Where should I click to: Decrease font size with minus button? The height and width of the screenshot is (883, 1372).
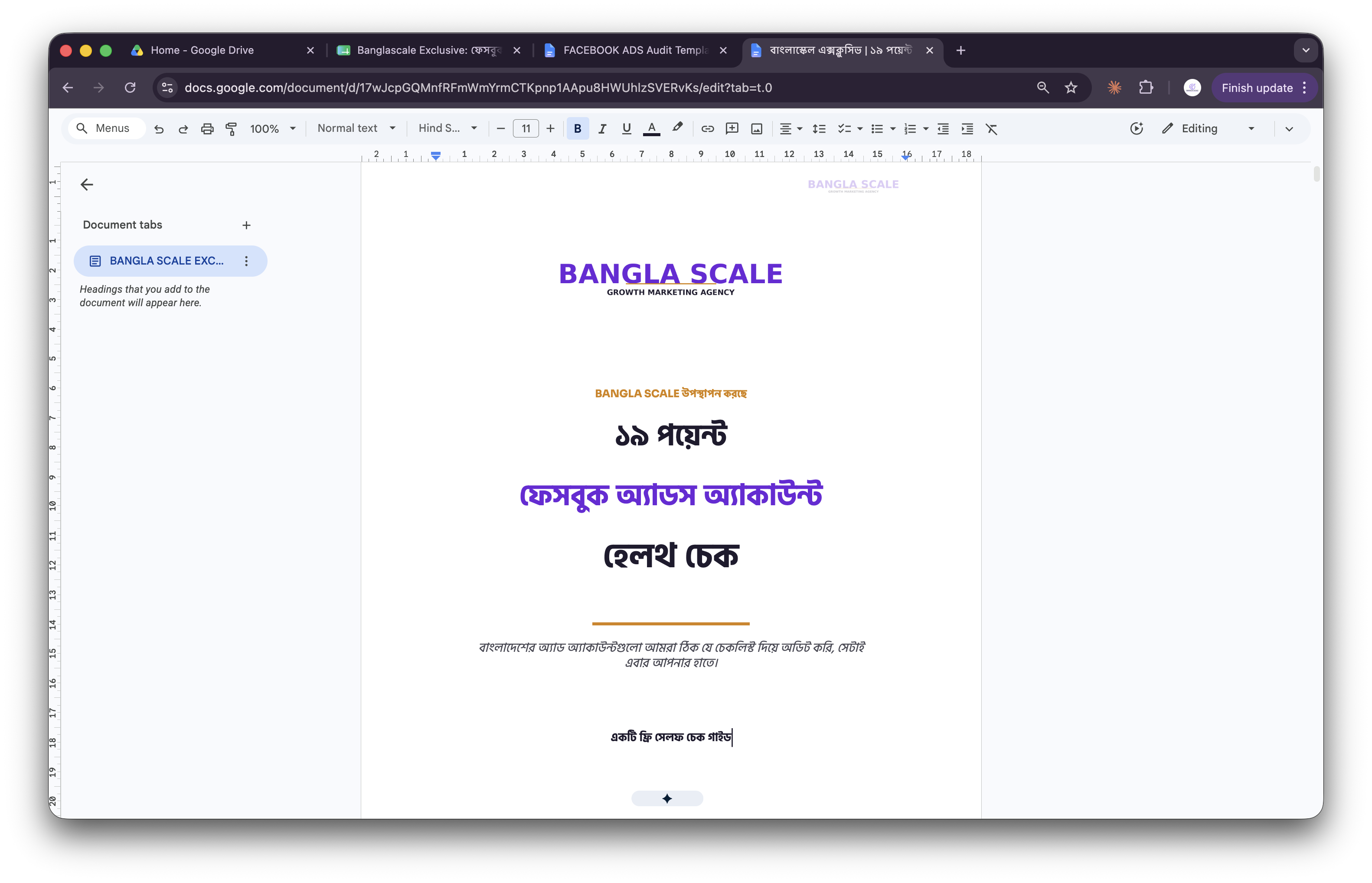point(500,128)
